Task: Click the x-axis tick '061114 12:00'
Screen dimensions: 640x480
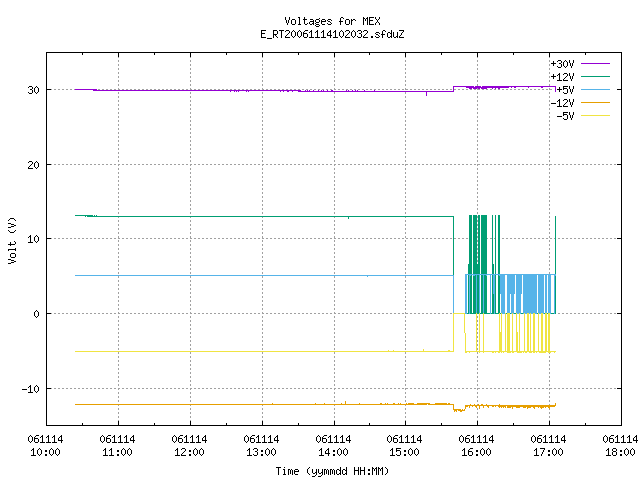Action: point(189,446)
